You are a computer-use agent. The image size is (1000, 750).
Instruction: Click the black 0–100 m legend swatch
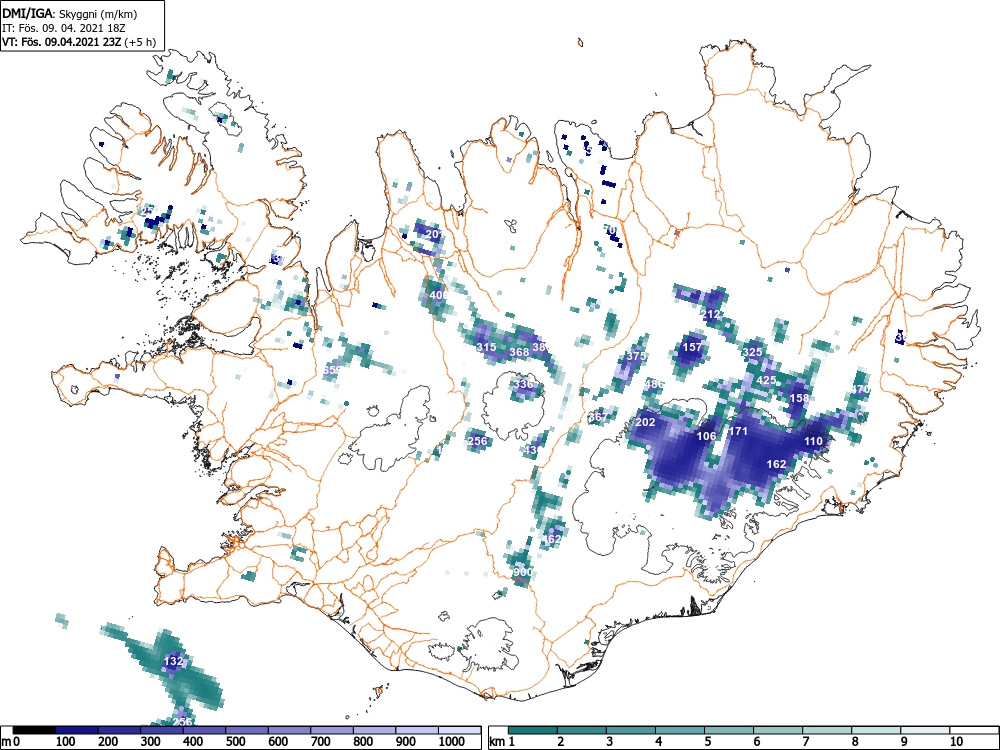[34, 730]
